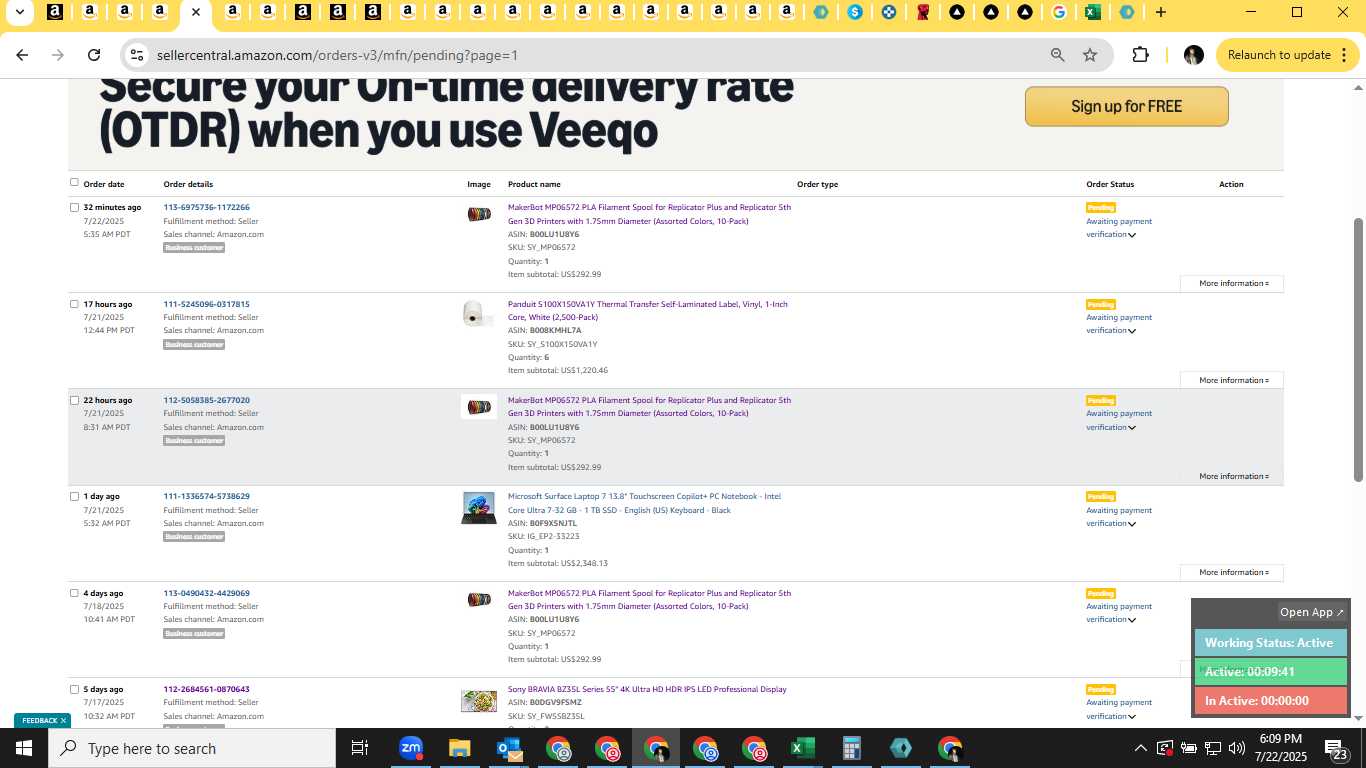Check order 113-0490432-4429069 checkbox
The height and width of the screenshot is (768, 1366).
pos(74,593)
